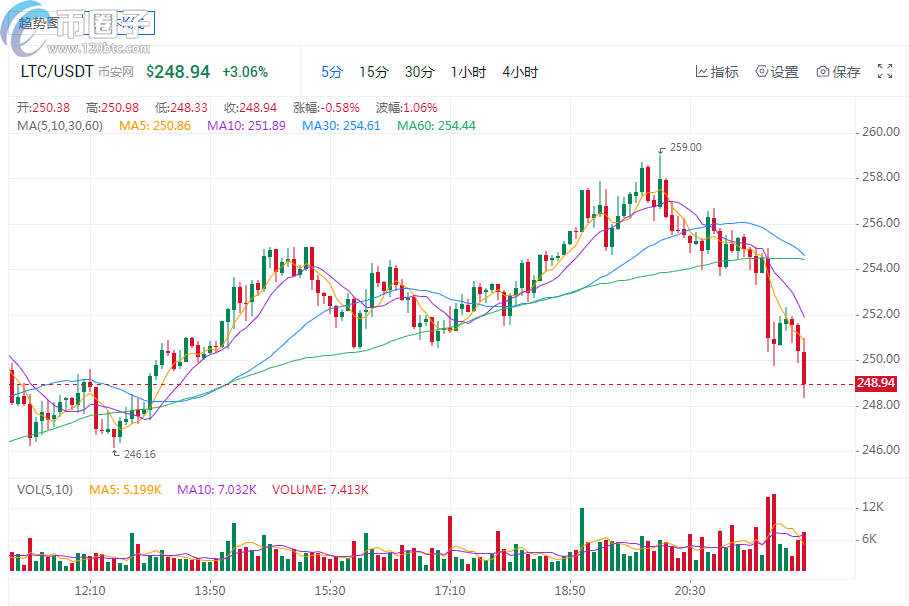Click the 250.00 price axis label
The height and width of the screenshot is (606, 909).
click(881, 359)
